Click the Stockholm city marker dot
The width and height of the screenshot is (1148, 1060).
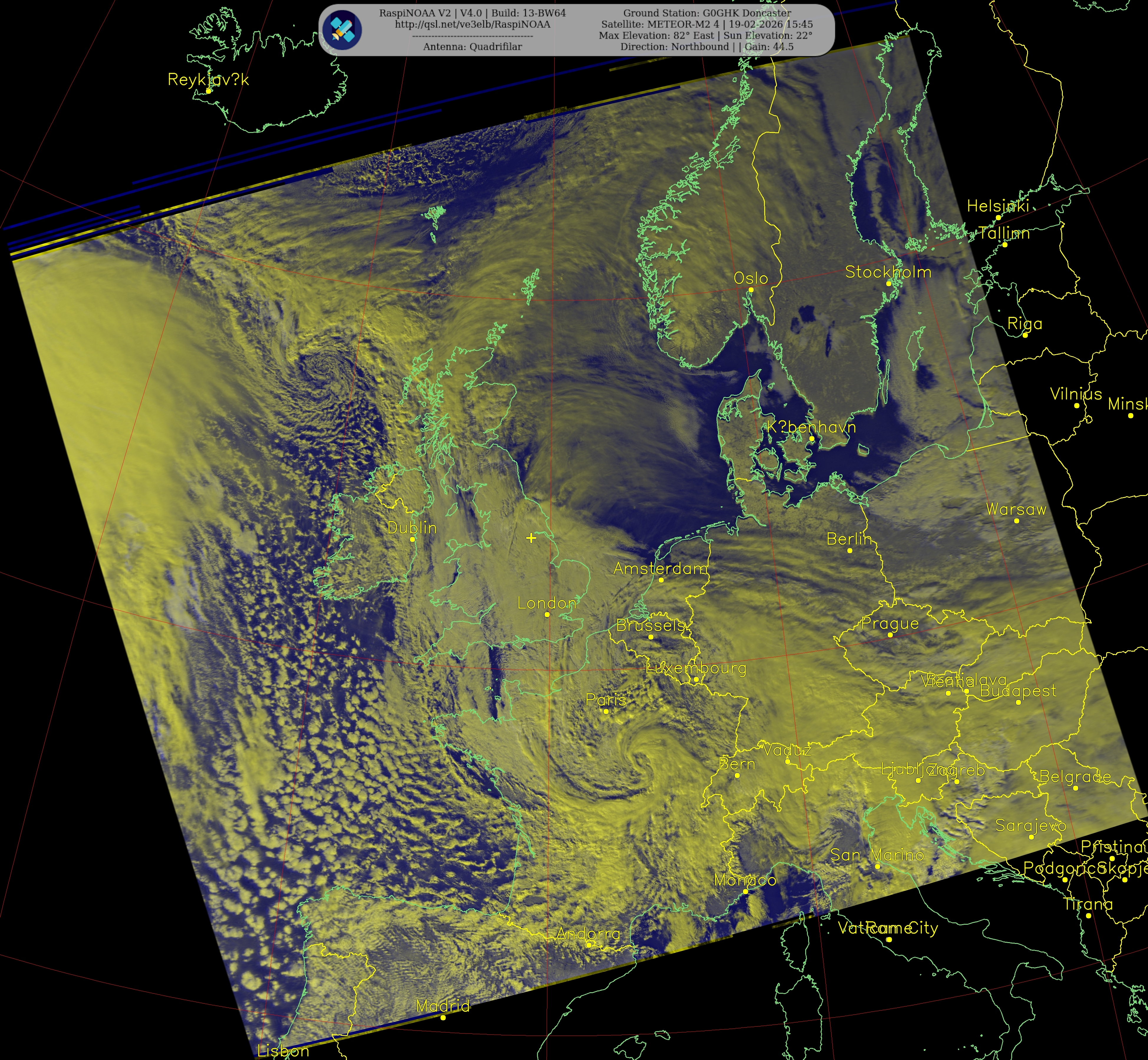click(888, 283)
